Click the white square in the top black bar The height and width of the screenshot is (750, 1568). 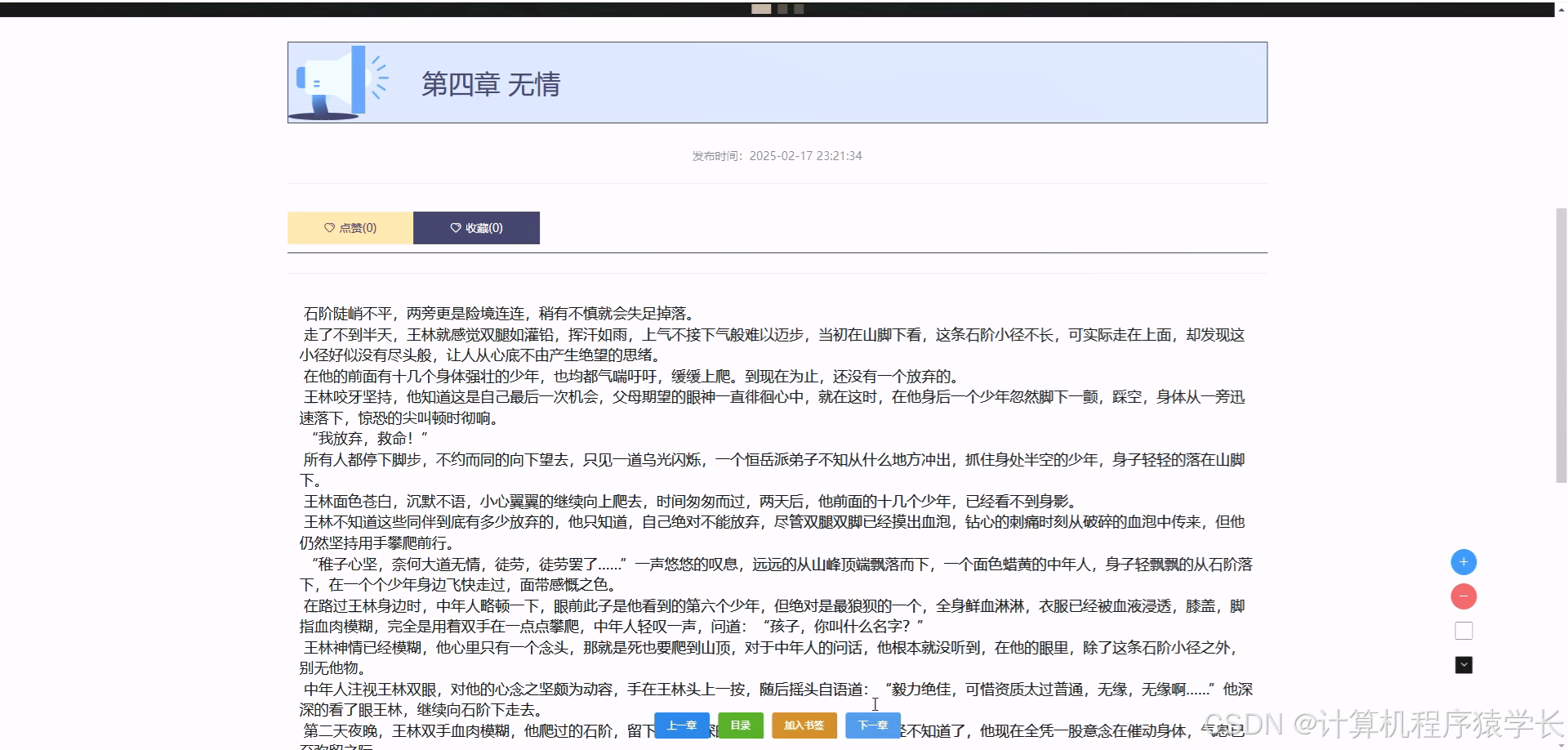click(x=761, y=8)
